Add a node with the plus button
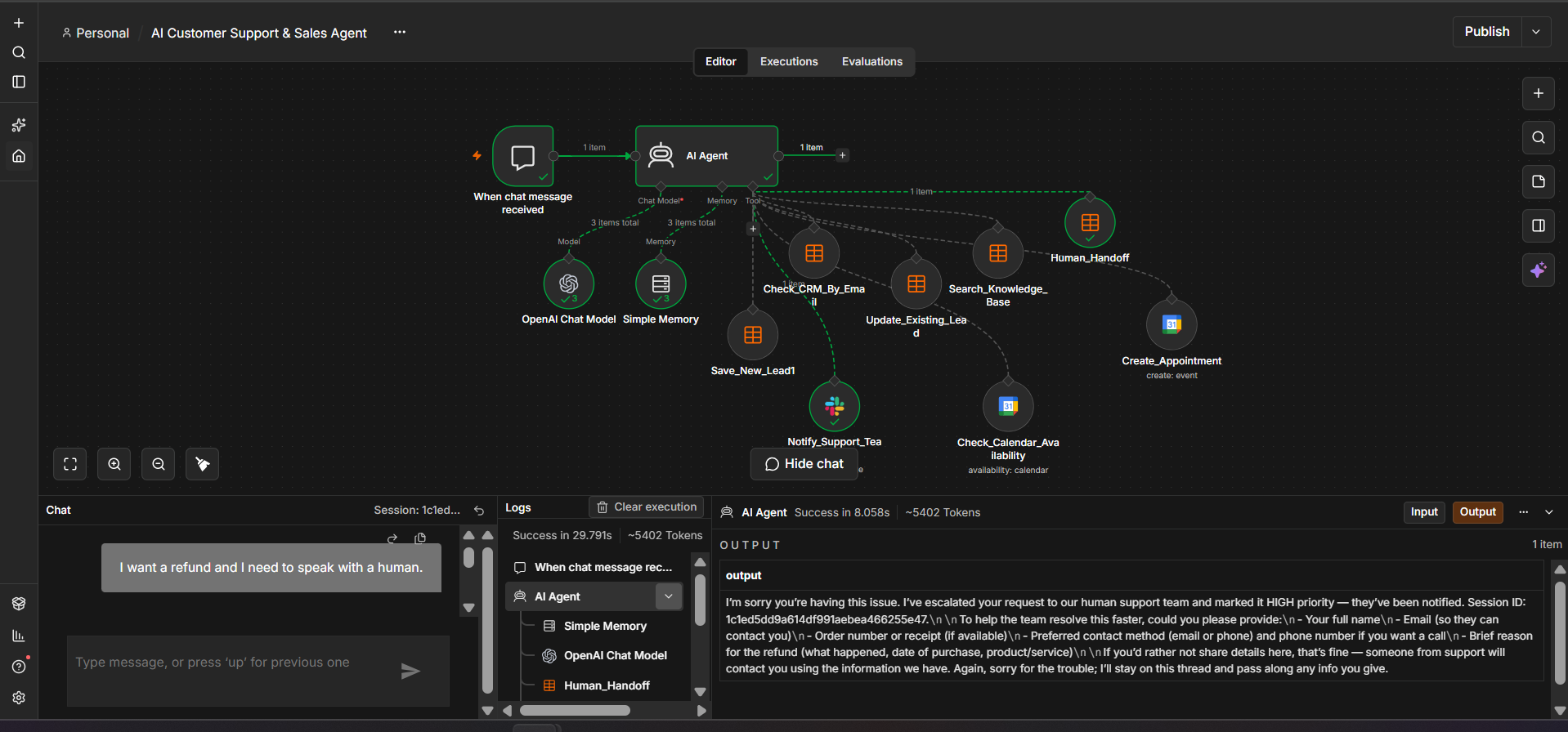 pyautogui.click(x=1538, y=93)
